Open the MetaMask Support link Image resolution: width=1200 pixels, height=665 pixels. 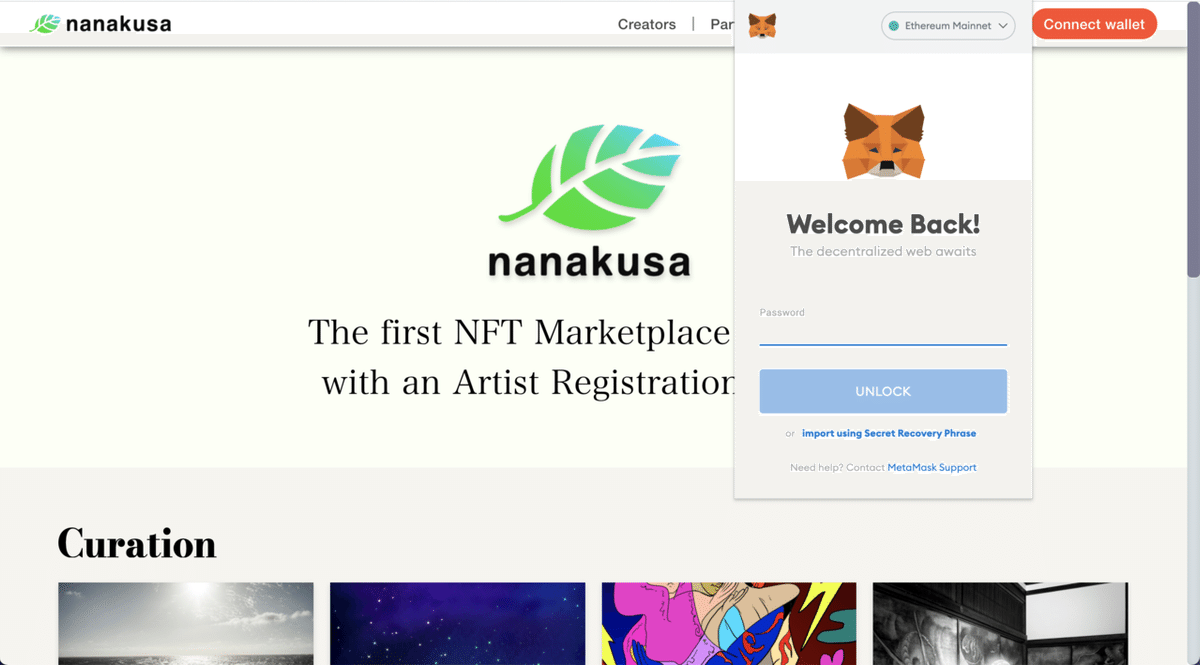[x=931, y=467]
